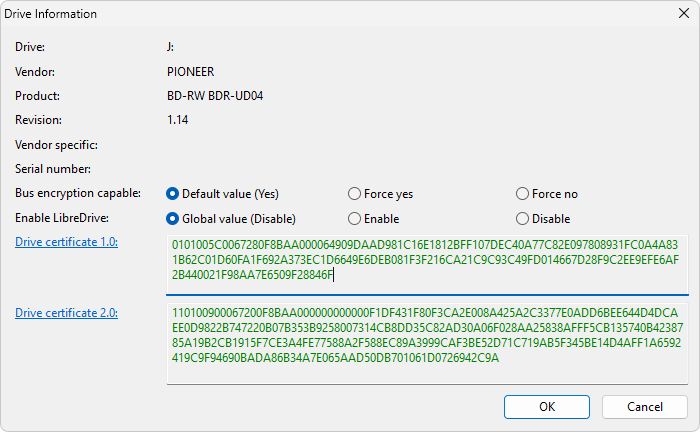700x432 pixels.
Task: Click the PIONEER vendor value
Action: (x=191, y=72)
